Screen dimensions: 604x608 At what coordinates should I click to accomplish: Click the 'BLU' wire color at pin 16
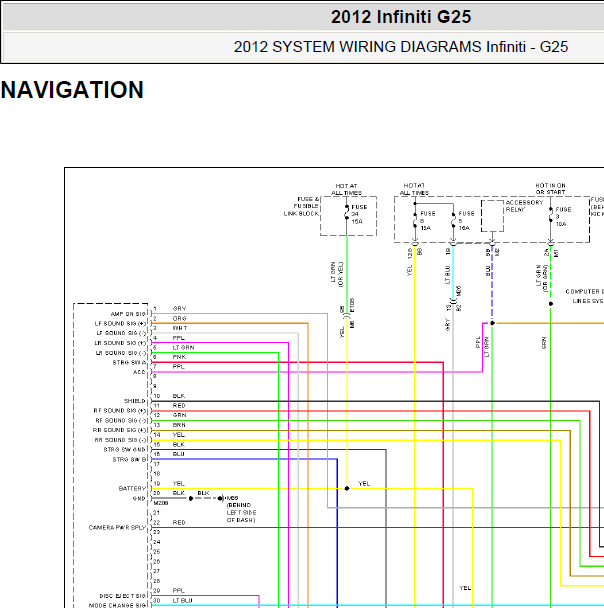click(x=179, y=454)
